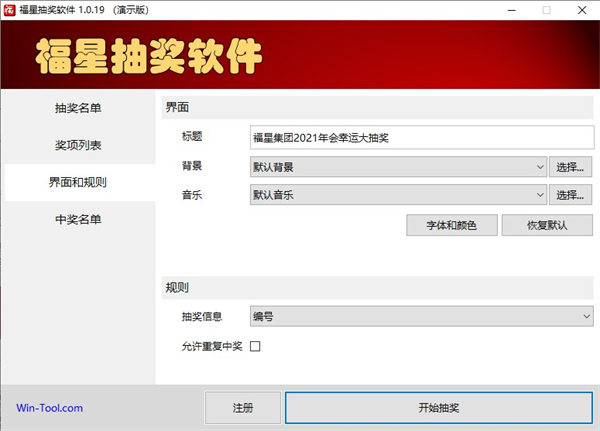Click the 标题 text input field

tap(420, 138)
